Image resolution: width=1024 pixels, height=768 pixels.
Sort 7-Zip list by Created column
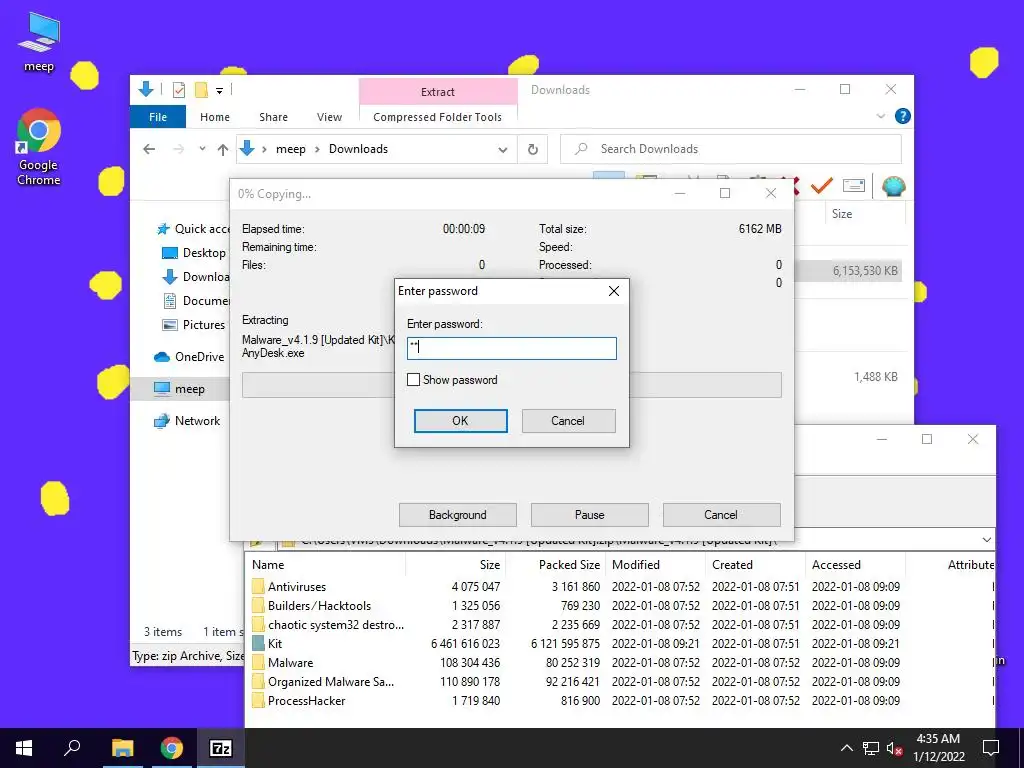(x=756, y=565)
